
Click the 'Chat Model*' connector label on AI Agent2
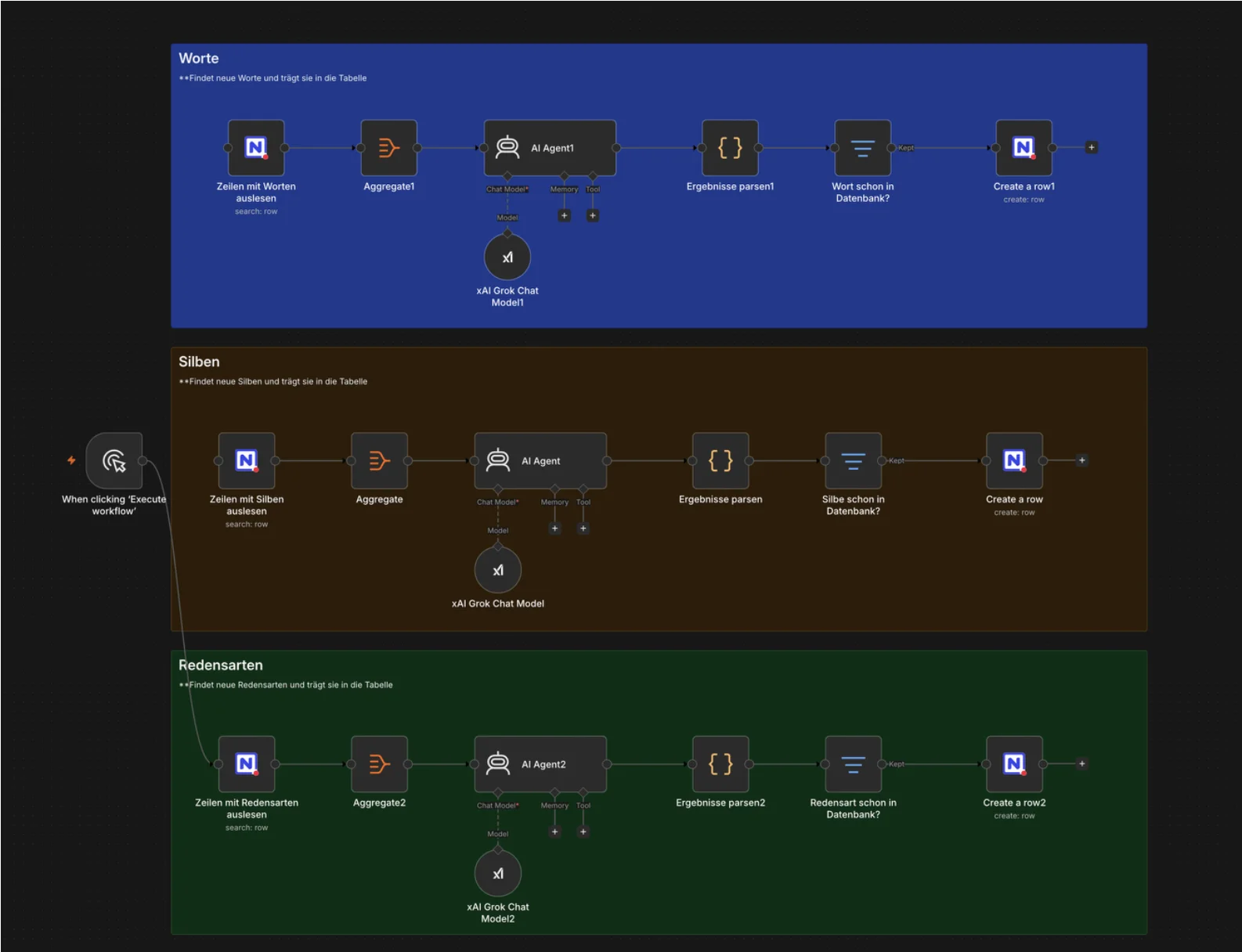(498, 806)
